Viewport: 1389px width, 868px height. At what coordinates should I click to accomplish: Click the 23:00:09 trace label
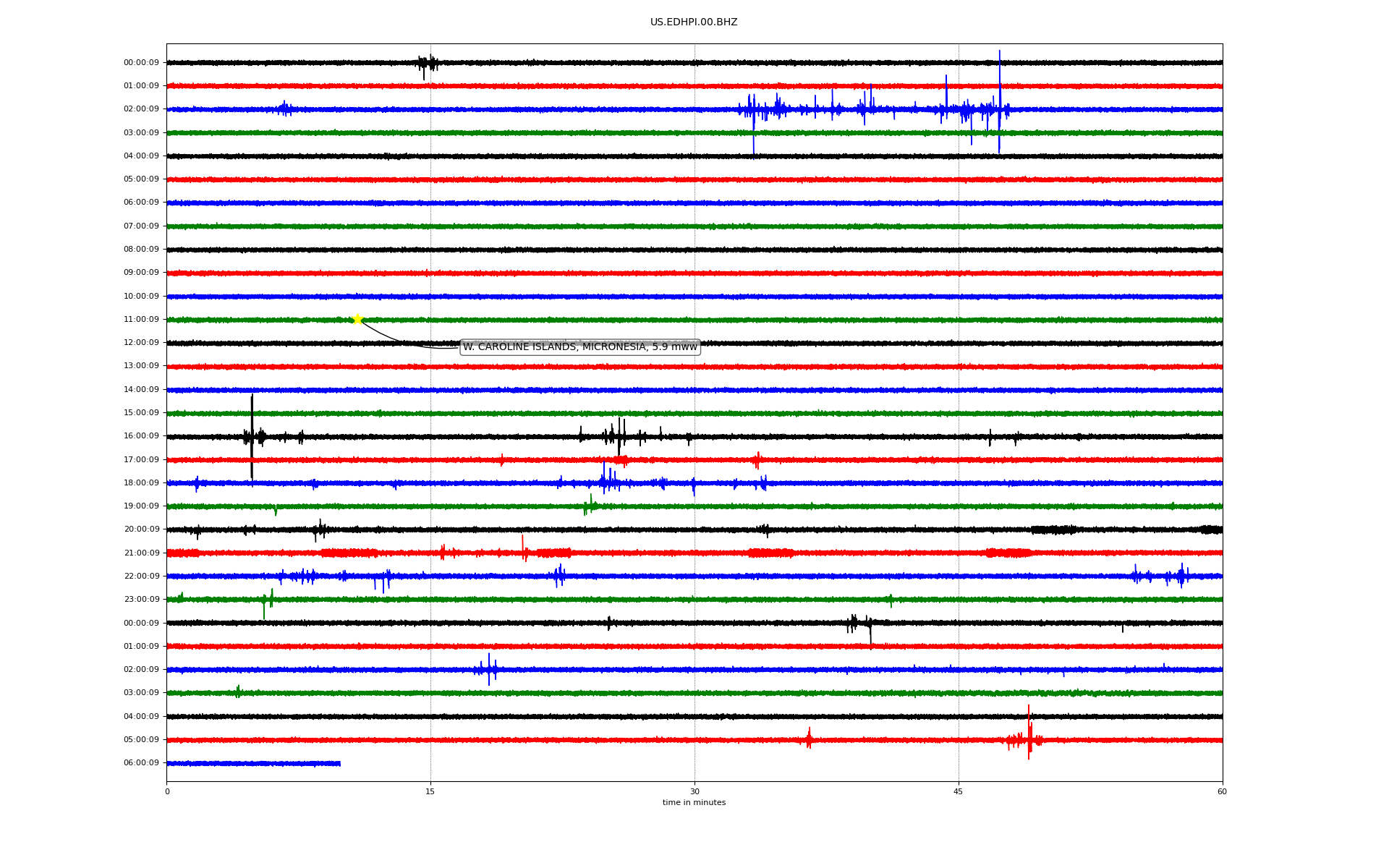pos(141,600)
